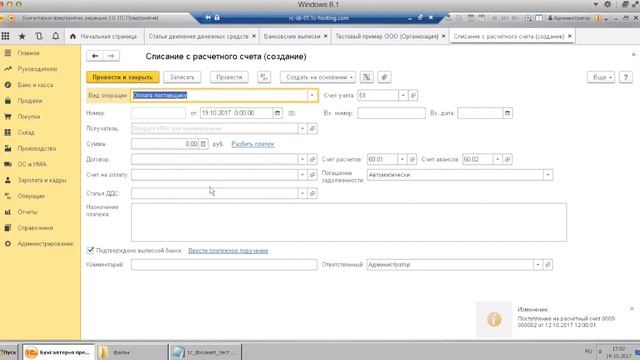
Task: Navigate back with left arrow button
Action: coord(95,56)
